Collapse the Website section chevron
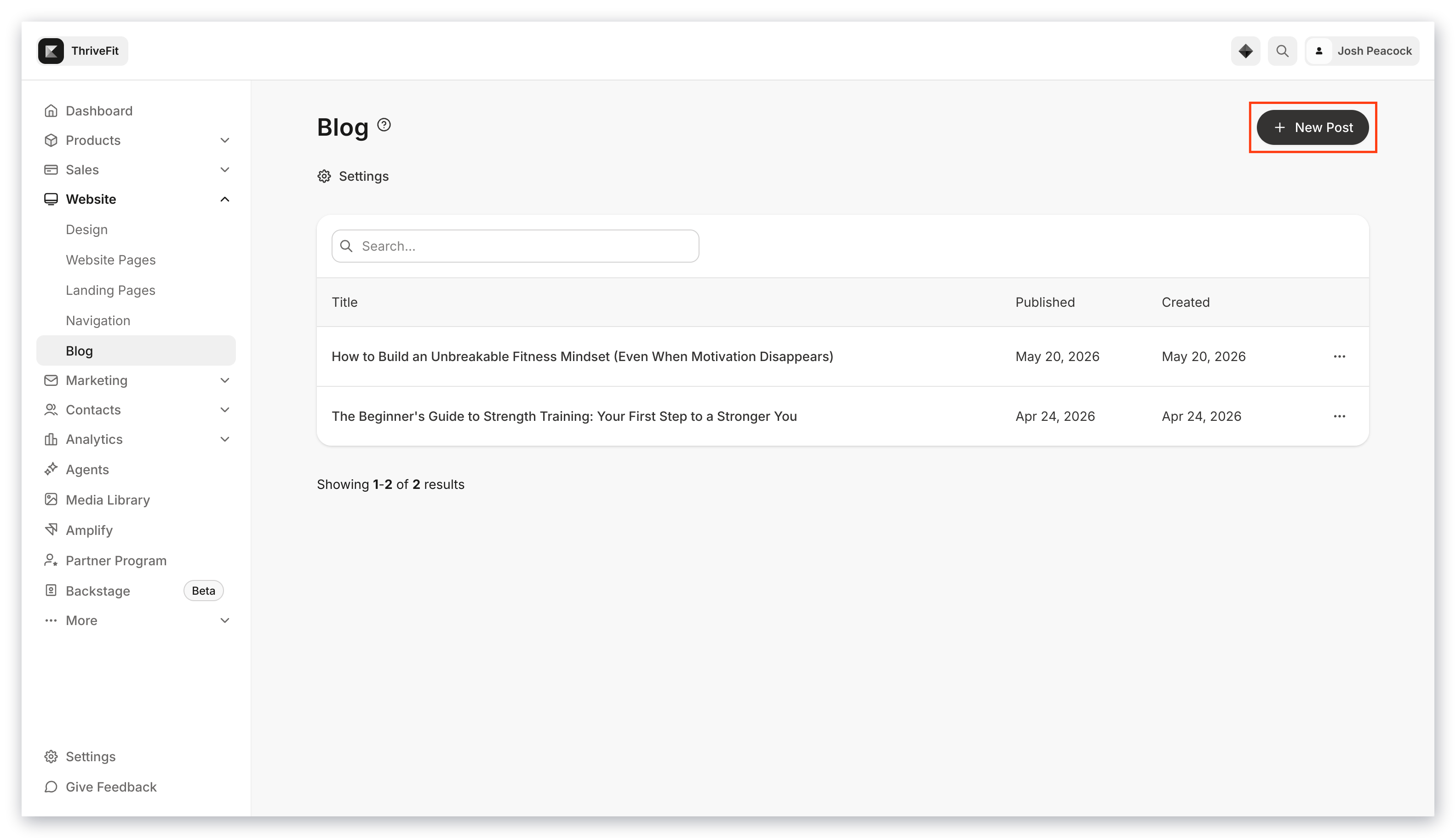 [224, 199]
